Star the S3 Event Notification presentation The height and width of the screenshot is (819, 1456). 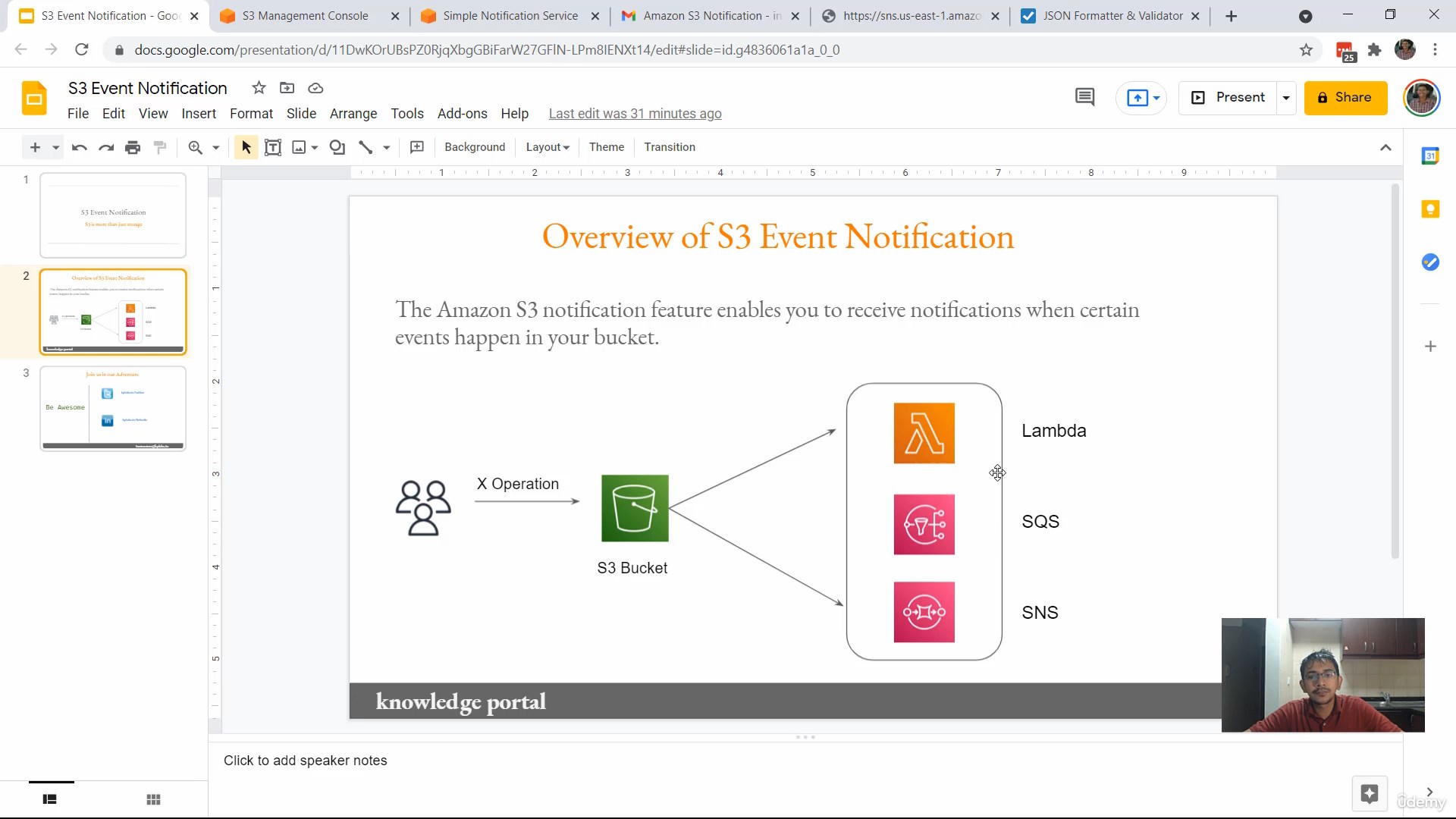[x=259, y=88]
